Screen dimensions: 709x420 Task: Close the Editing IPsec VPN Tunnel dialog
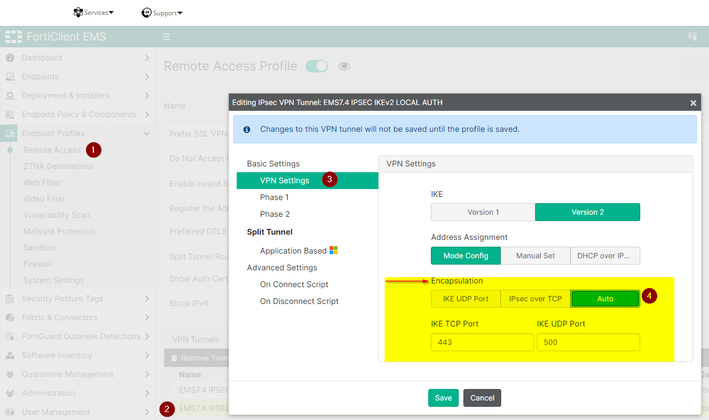pos(693,103)
